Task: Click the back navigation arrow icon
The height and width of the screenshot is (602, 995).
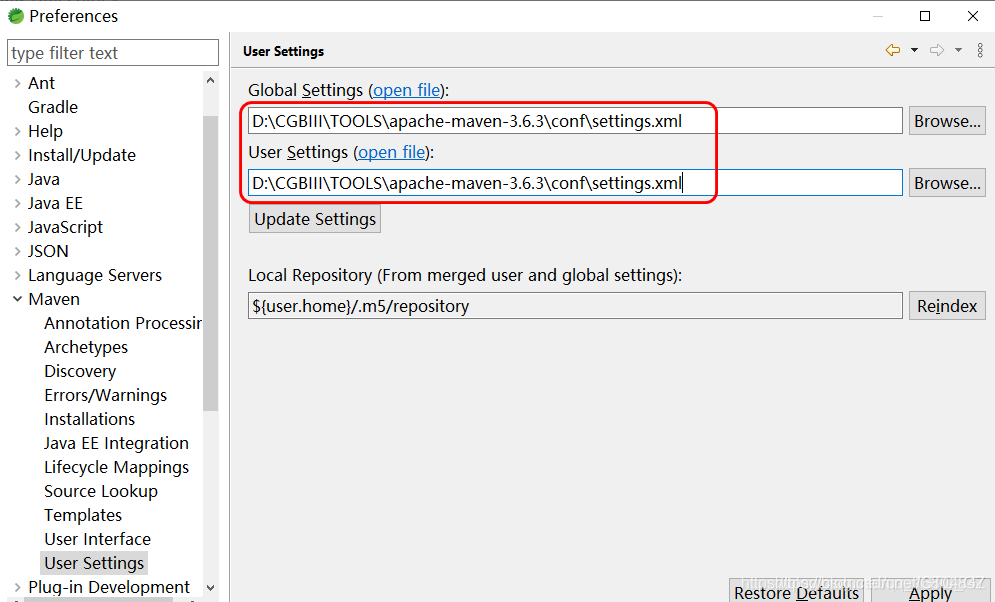Action: coord(893,50)
